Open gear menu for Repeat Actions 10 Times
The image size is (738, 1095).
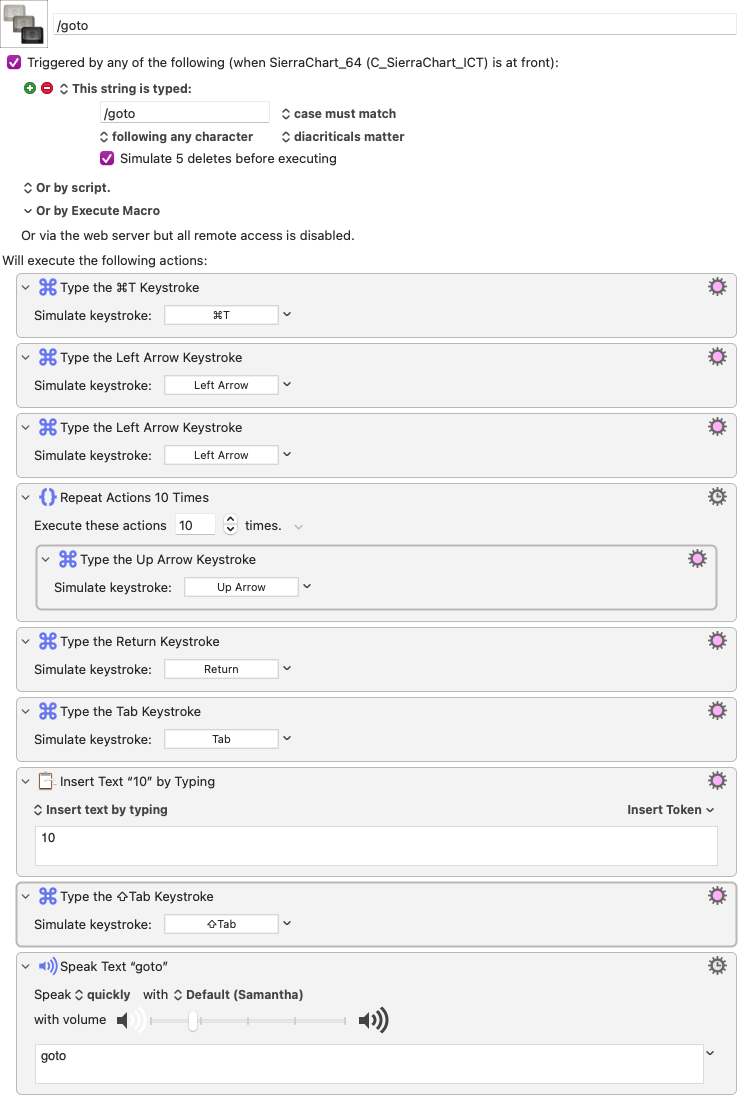pyautogui.click(x=717, y=497)
